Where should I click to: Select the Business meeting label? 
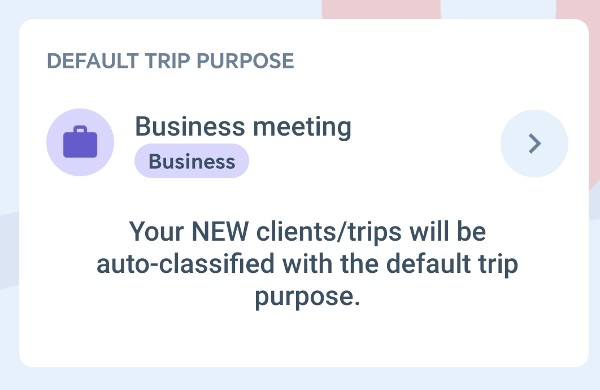click(243, 126)
